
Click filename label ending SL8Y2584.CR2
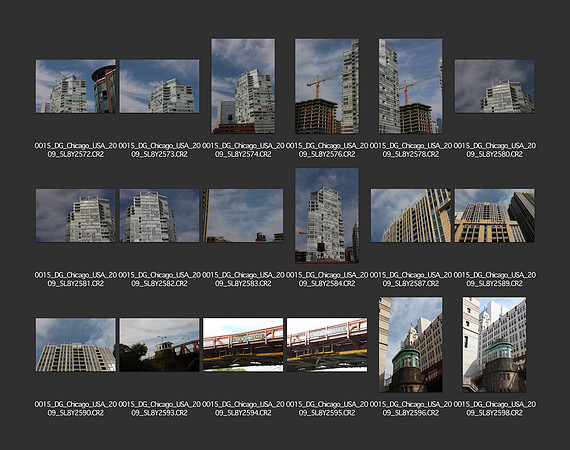tap(327, 279)
